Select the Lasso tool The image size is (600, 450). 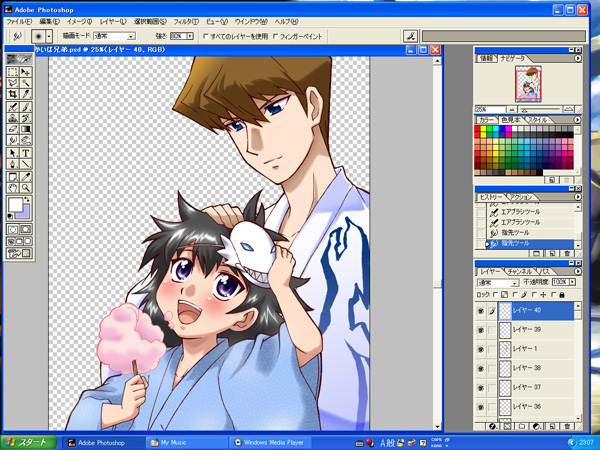tap(13, 83)
